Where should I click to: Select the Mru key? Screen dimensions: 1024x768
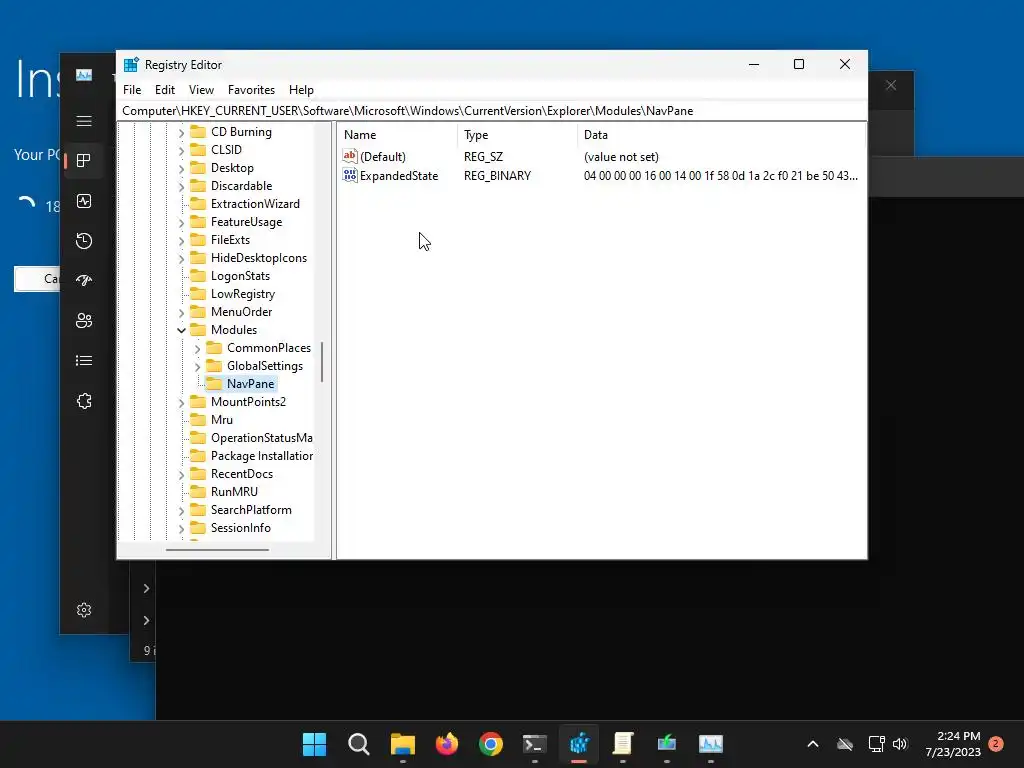(221, 420)
